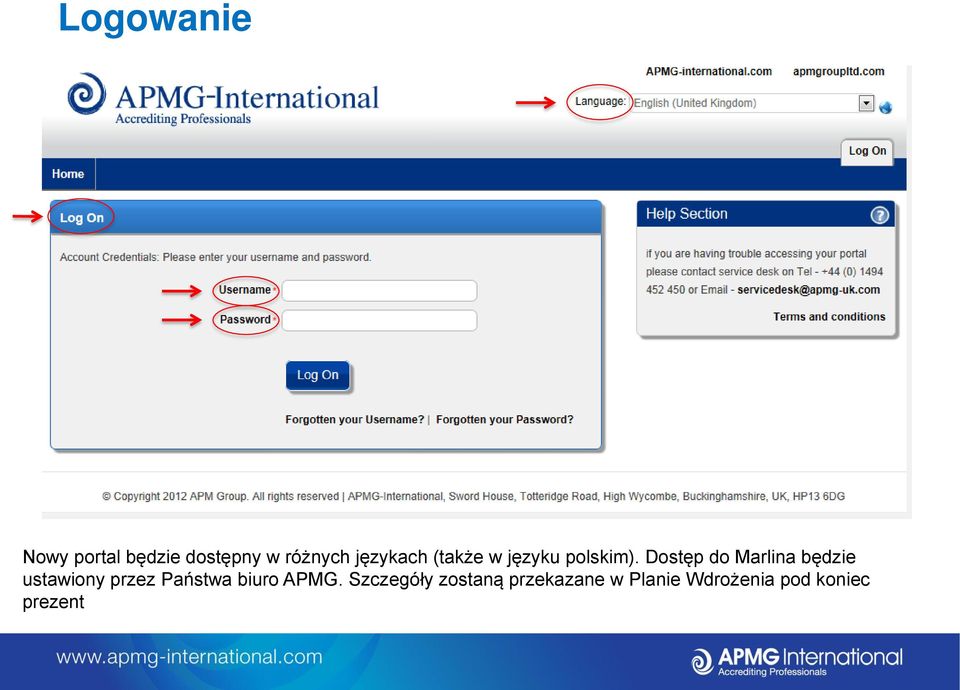
Task: Click the APMG-International swirl logo
Action: tap(86, 94)
